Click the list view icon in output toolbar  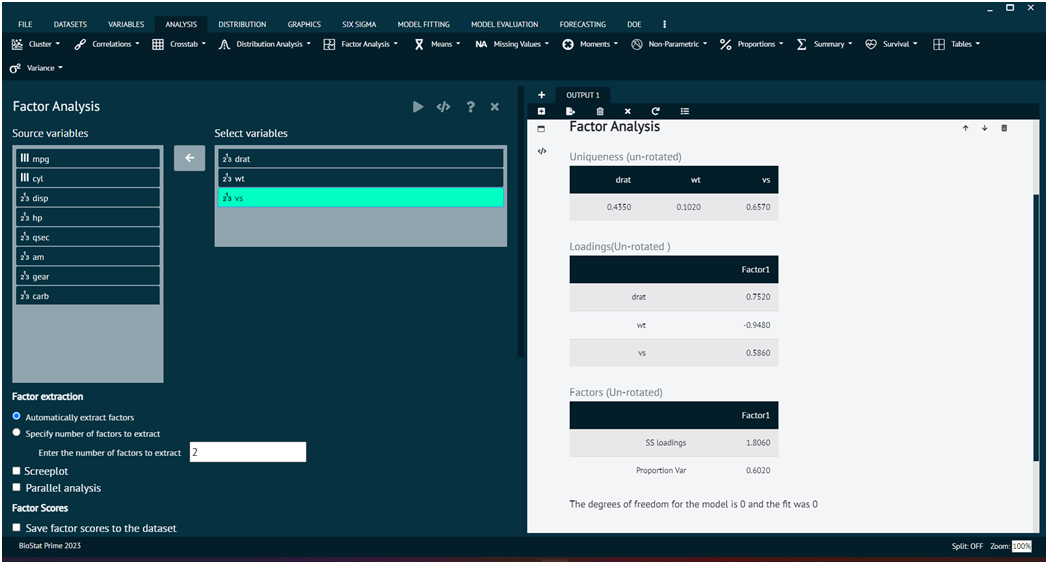pos(684,112)
